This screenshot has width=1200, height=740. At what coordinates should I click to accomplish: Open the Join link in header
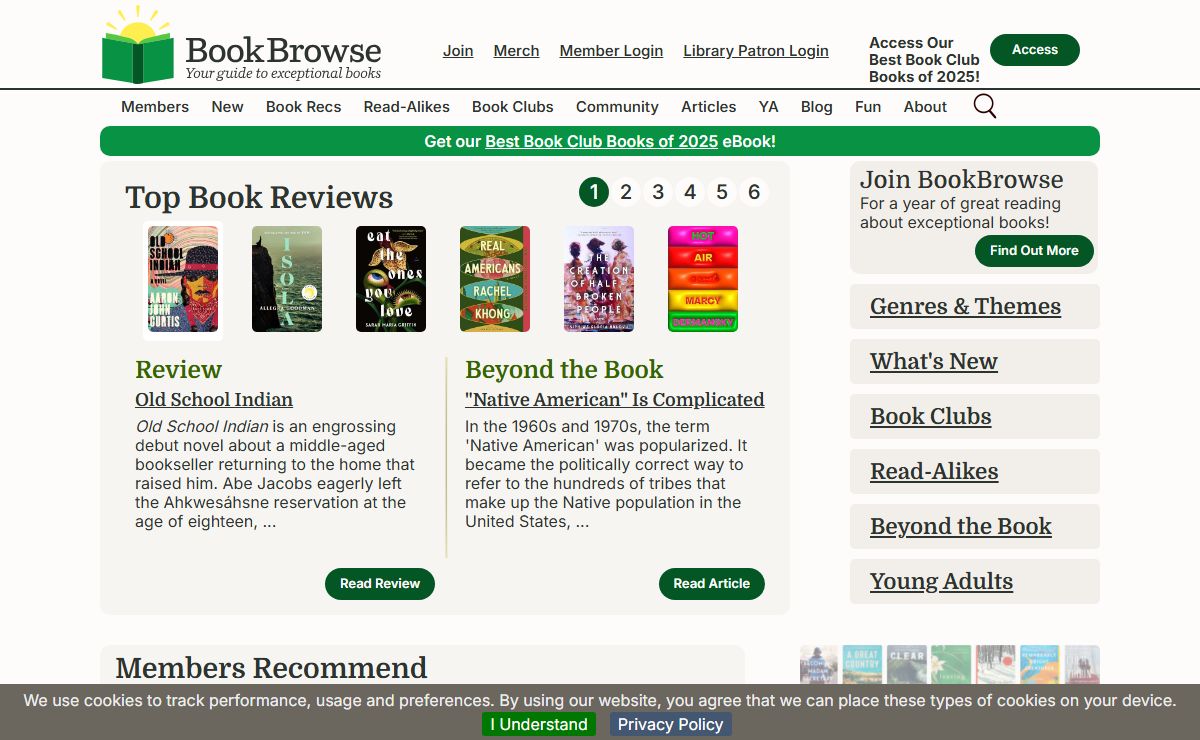tap(458, 51)
